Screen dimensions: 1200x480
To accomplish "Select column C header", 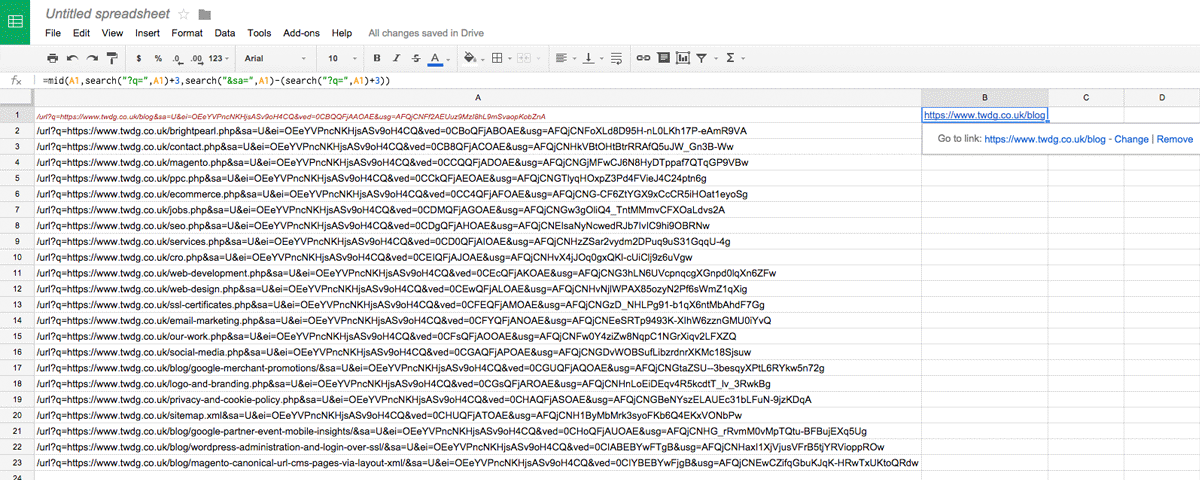I will click(x=1086, y=97).
